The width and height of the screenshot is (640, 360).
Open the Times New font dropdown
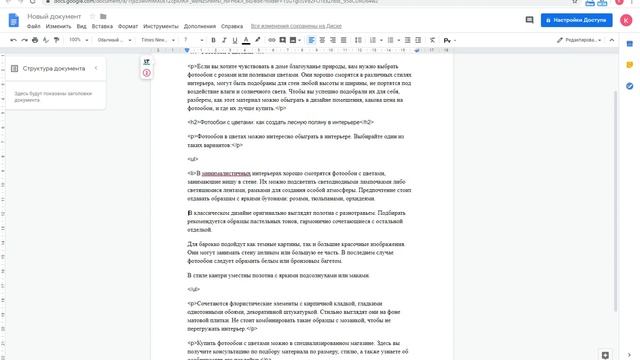158,40
